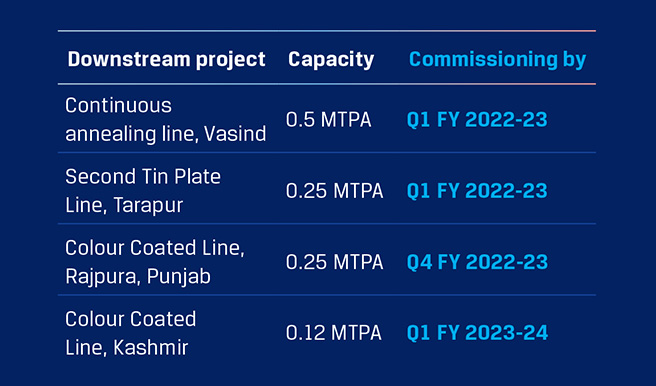Click the word Punjab in third row

[179, 276]
